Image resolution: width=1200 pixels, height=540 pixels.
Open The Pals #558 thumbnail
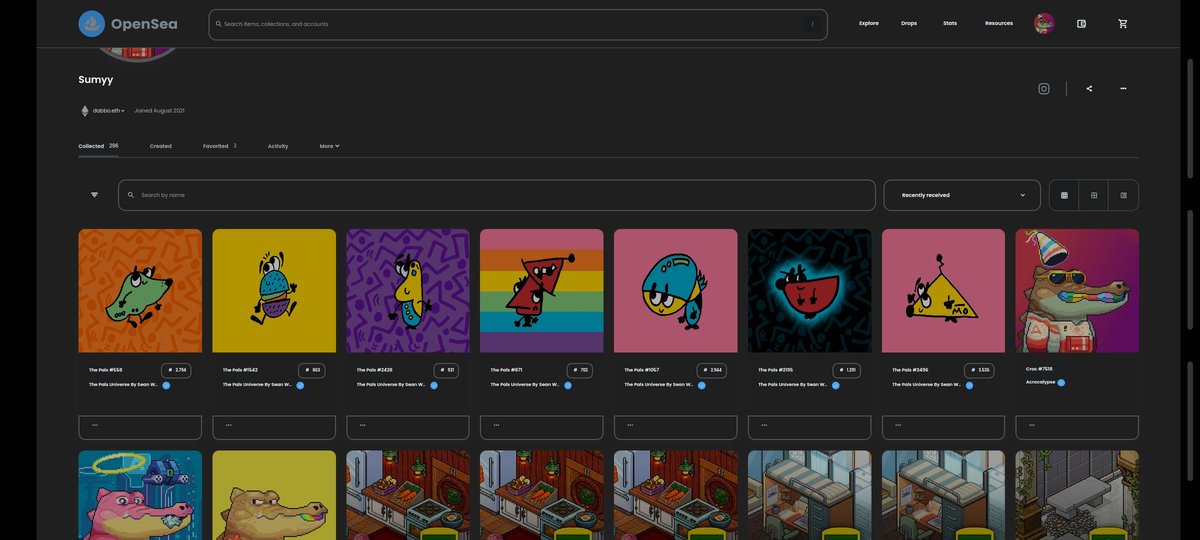click(140, 290)
